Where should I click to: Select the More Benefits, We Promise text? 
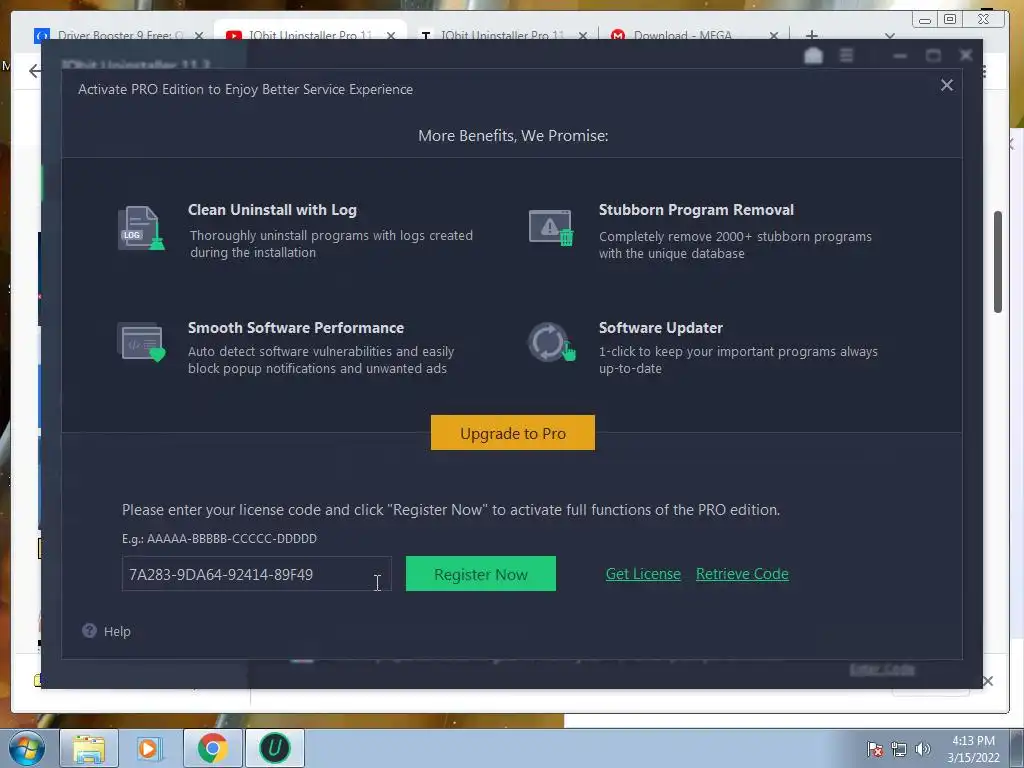pyautogui.click(x=513, y=136)
